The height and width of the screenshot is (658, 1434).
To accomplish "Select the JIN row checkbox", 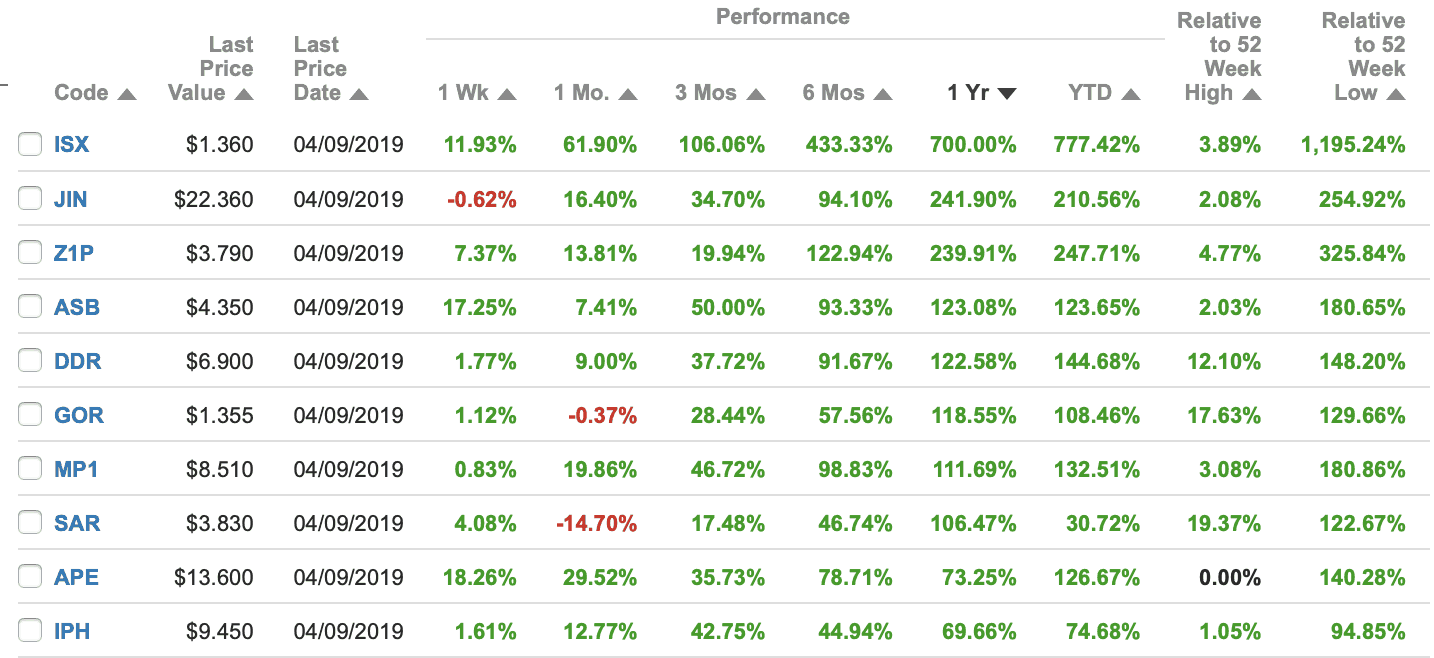I will point(30,199).
